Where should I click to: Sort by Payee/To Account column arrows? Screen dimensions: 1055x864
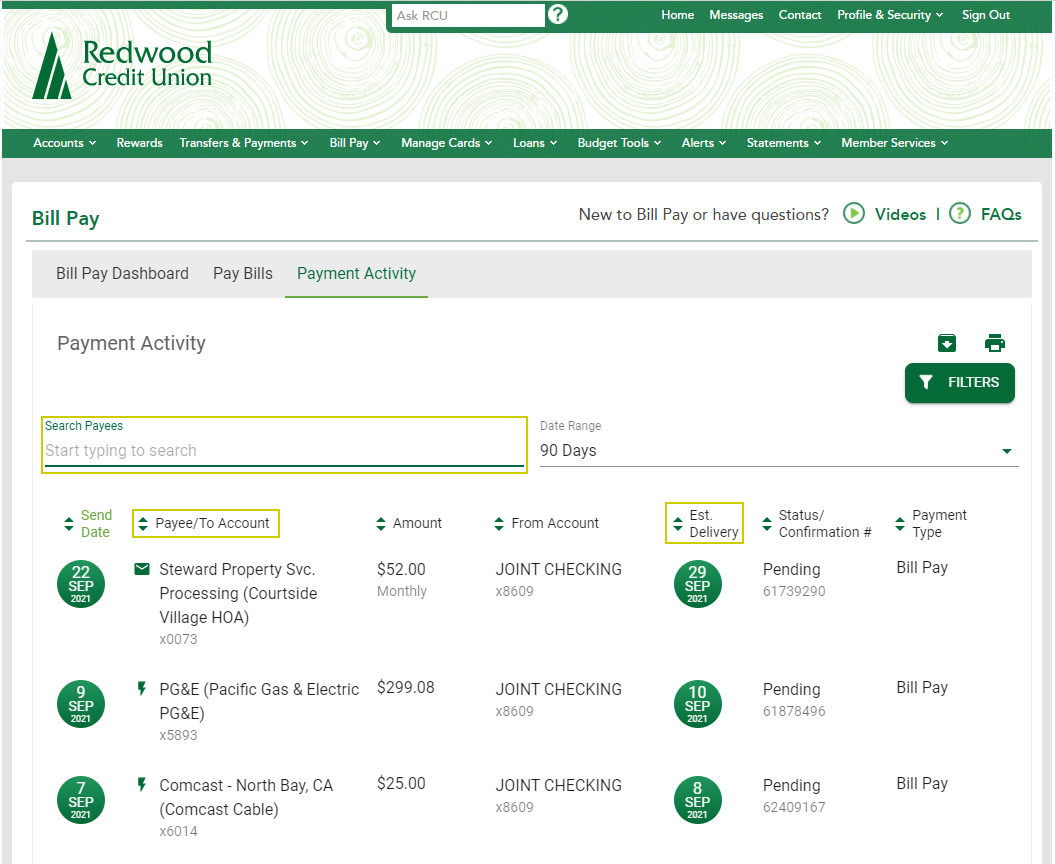(x=143, y=524)
